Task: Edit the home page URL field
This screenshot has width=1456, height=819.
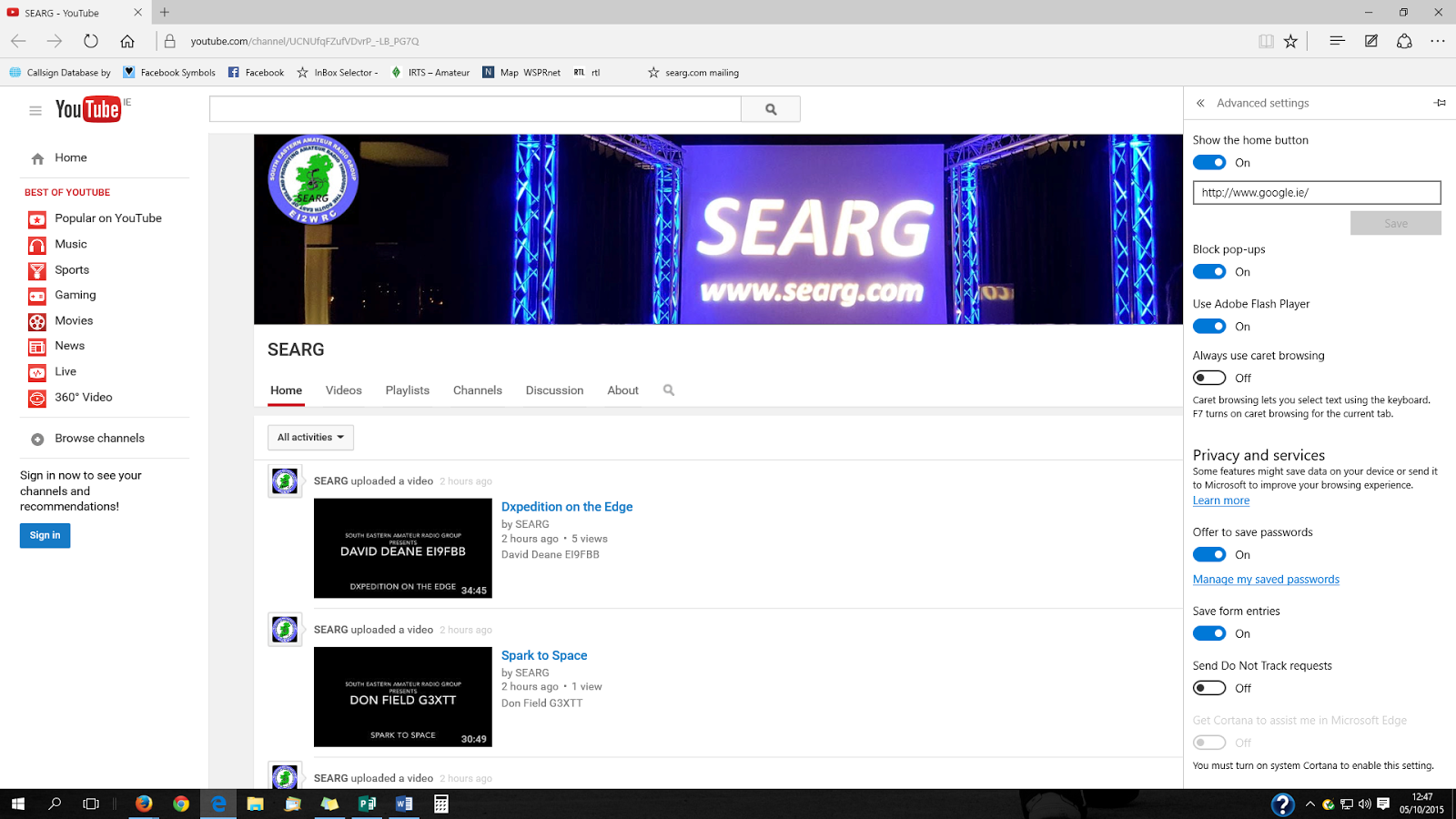Action: pos(1317,192)
